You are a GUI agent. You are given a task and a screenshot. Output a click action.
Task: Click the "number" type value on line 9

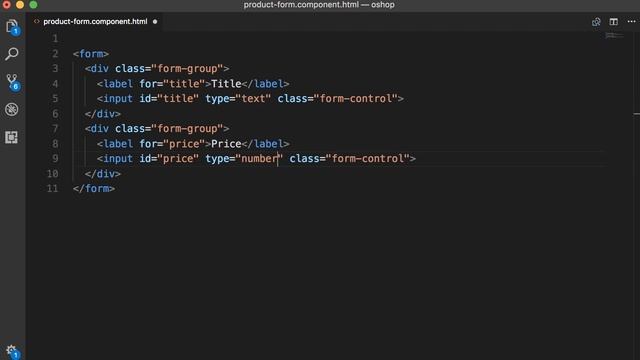coord(259,159)
